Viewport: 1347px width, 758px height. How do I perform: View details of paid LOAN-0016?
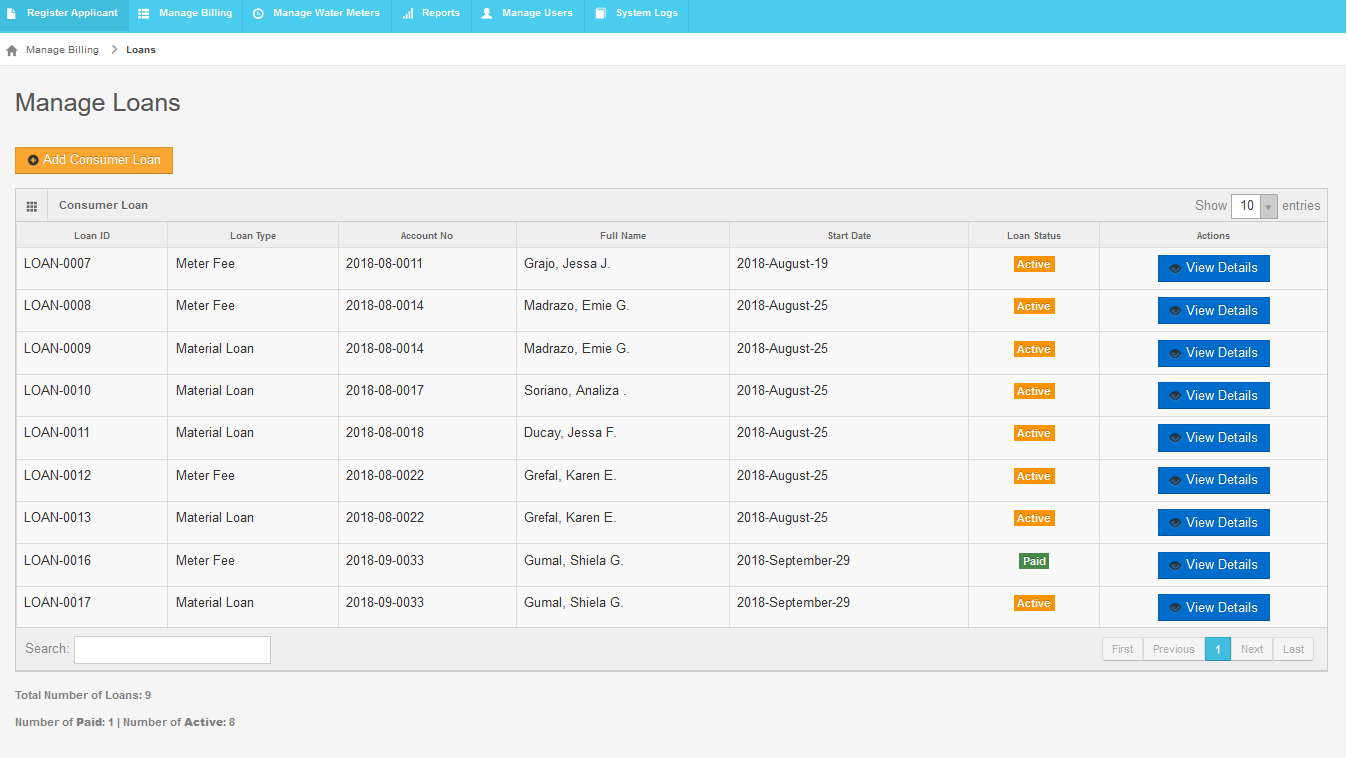tap(1213, 565)
